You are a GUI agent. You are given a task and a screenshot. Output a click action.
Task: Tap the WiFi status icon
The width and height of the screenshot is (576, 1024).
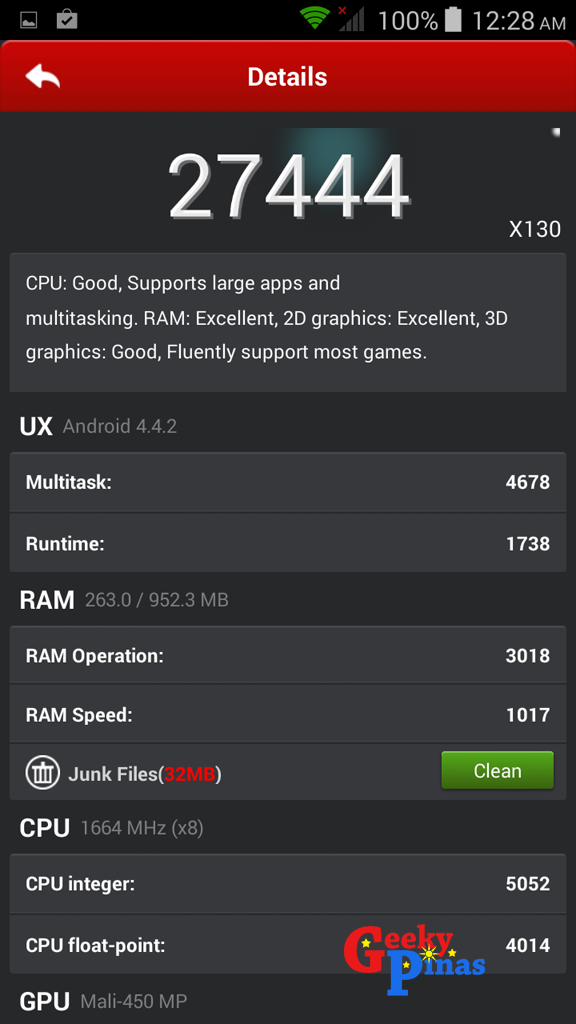pos(315,18)
